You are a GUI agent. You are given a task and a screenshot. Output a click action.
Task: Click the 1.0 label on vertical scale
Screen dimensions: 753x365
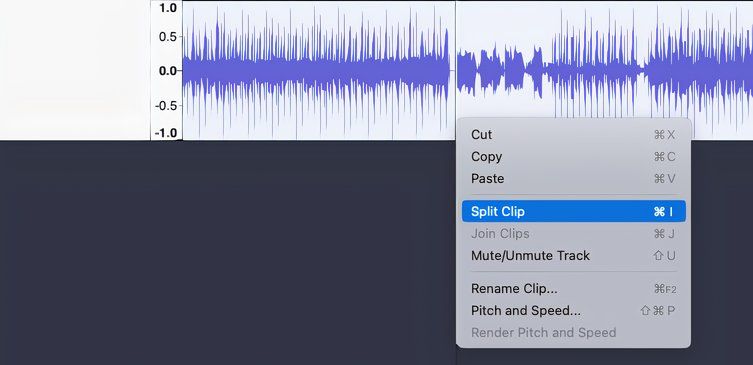point(168,7)
